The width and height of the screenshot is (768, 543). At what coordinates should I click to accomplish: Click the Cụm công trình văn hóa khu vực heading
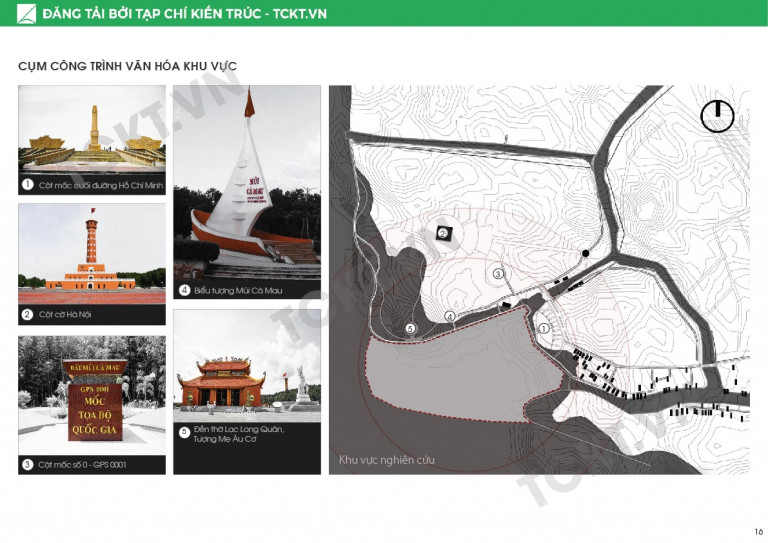[x=127, y=66]
